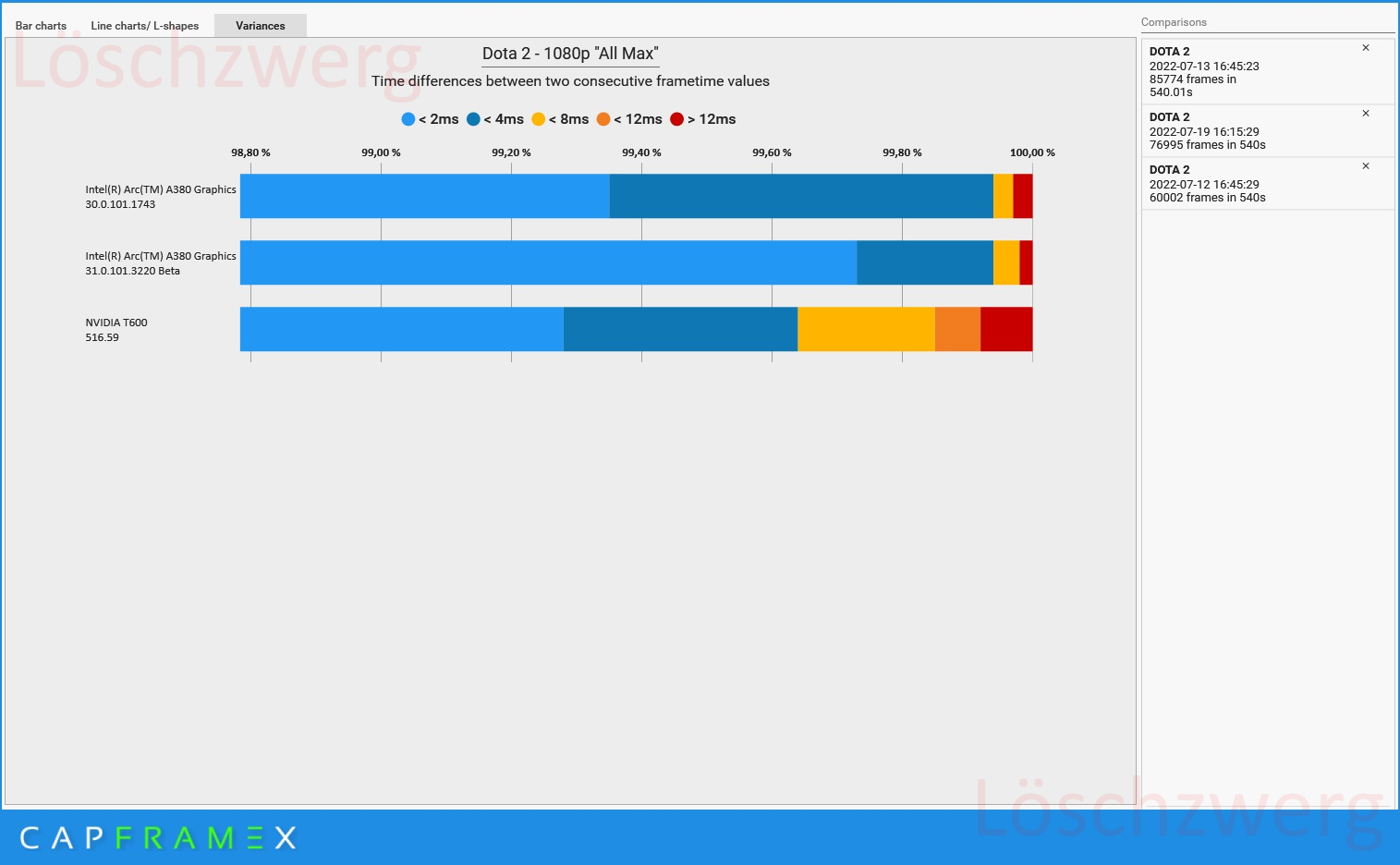Switch to the Bar charts tab
The width and height of the screenshot is (1400, 865).
[x=41, y=26]
